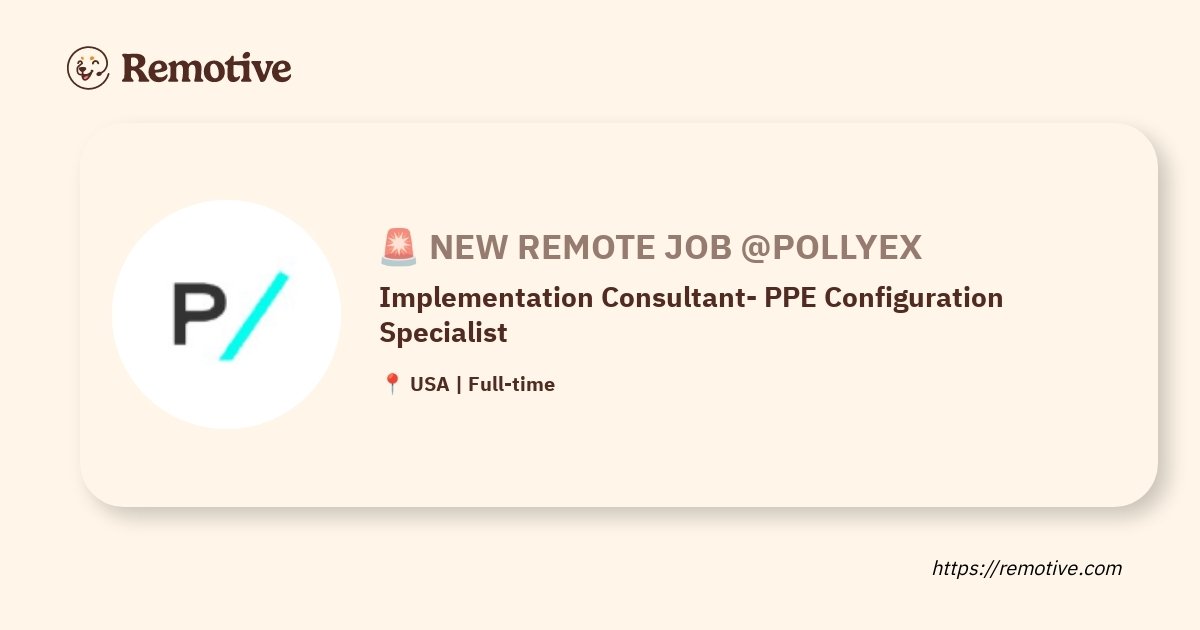Select the USA location label
Viewport: 1200px width, 630px height.
(429, 384)
